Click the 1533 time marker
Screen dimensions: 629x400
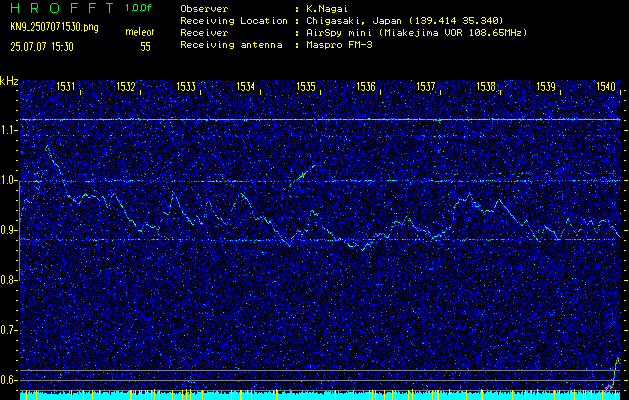[186, 86]
